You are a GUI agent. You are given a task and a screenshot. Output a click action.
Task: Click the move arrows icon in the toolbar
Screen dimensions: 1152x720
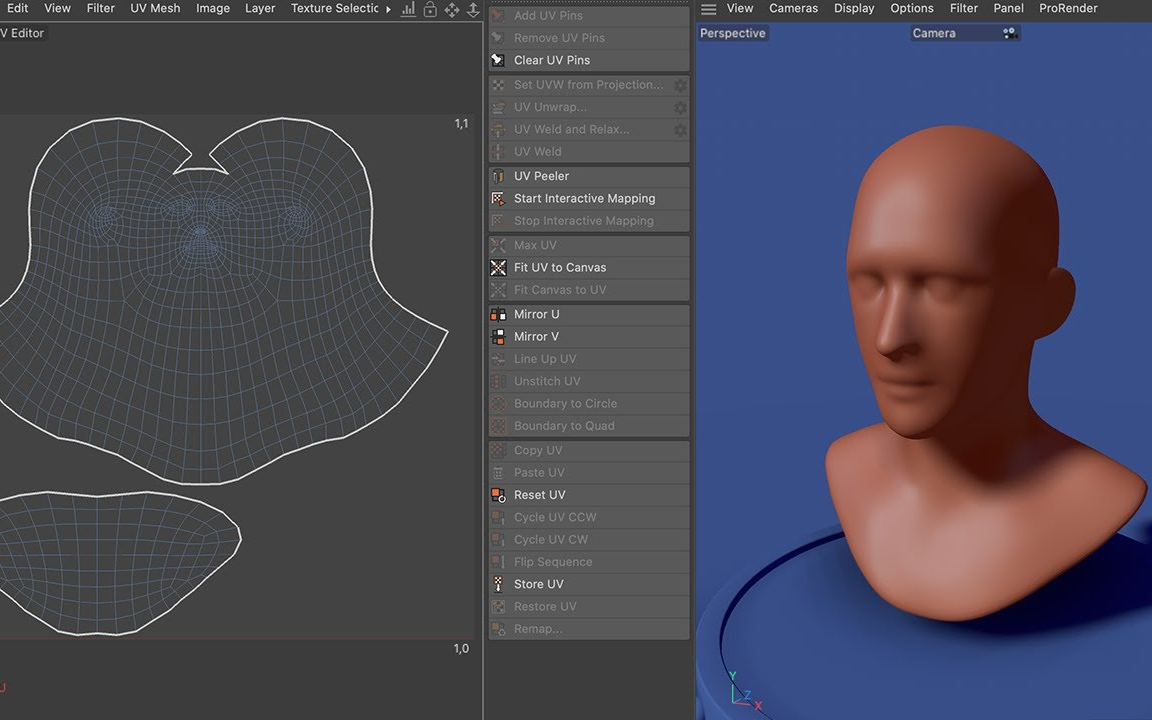[x=452, y=8]
